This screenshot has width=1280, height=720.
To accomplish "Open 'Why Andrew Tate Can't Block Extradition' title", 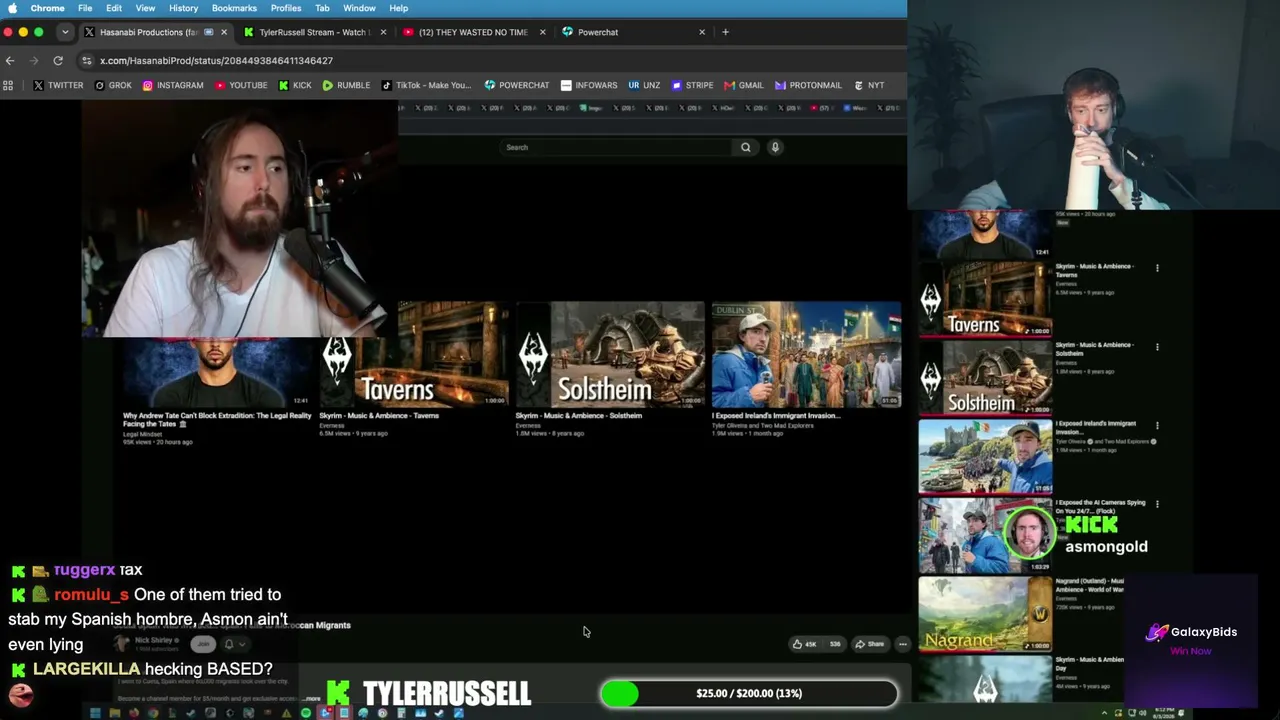I will pos(217,420).
